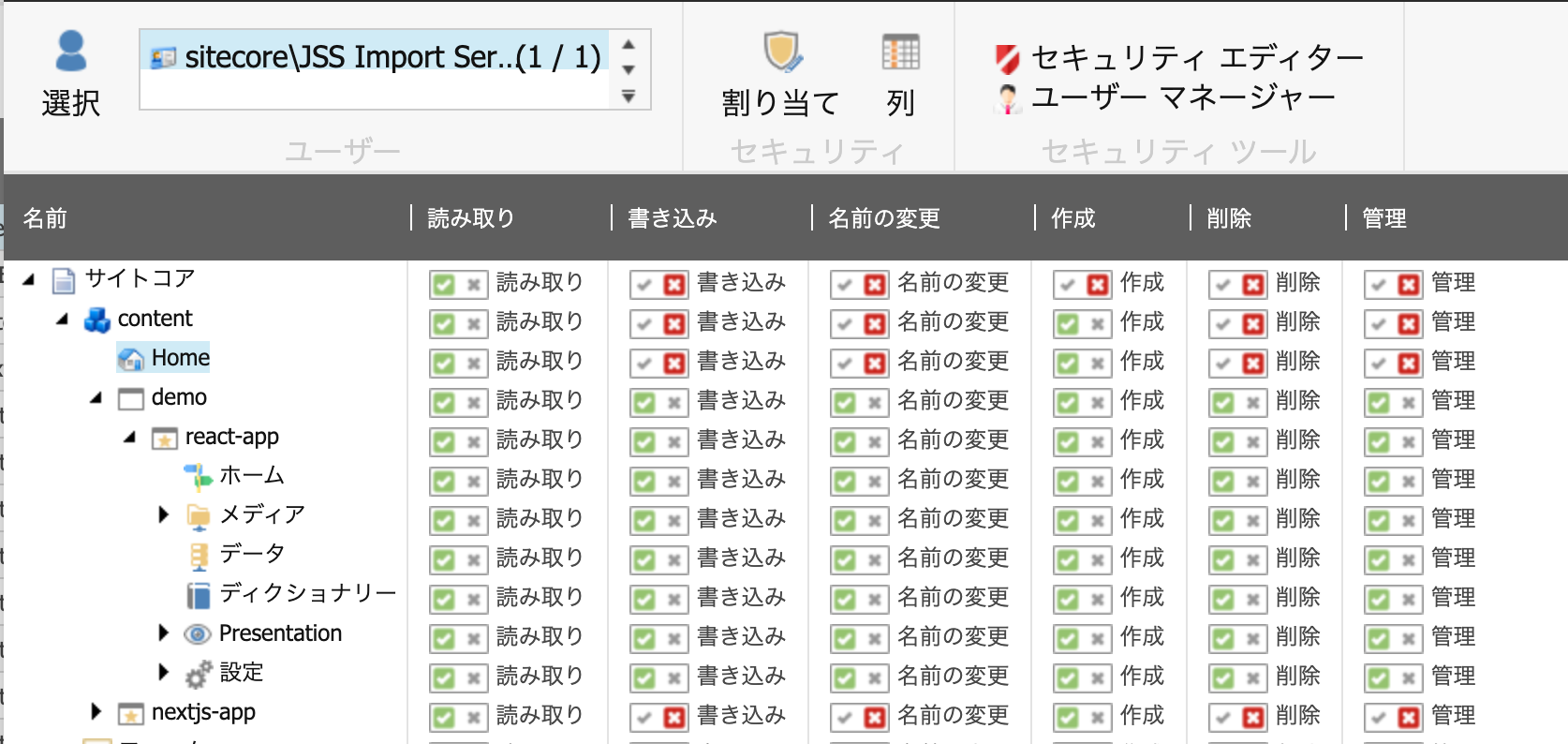The width and height of the screenshot is (1568, 744).
Task: Collapse the react-app tree node
Action: tap(130, 437)
